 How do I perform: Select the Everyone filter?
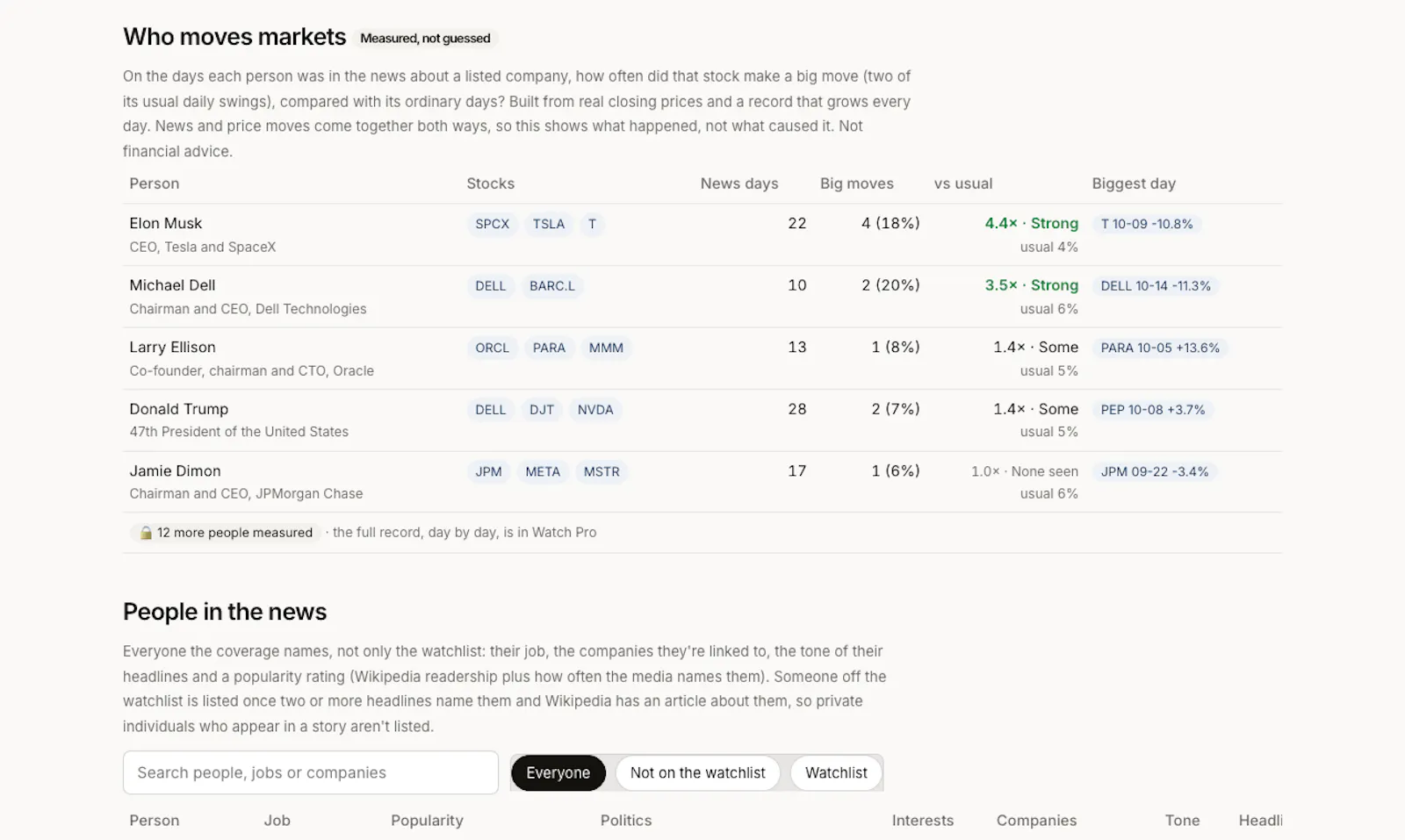click(558, 773)
